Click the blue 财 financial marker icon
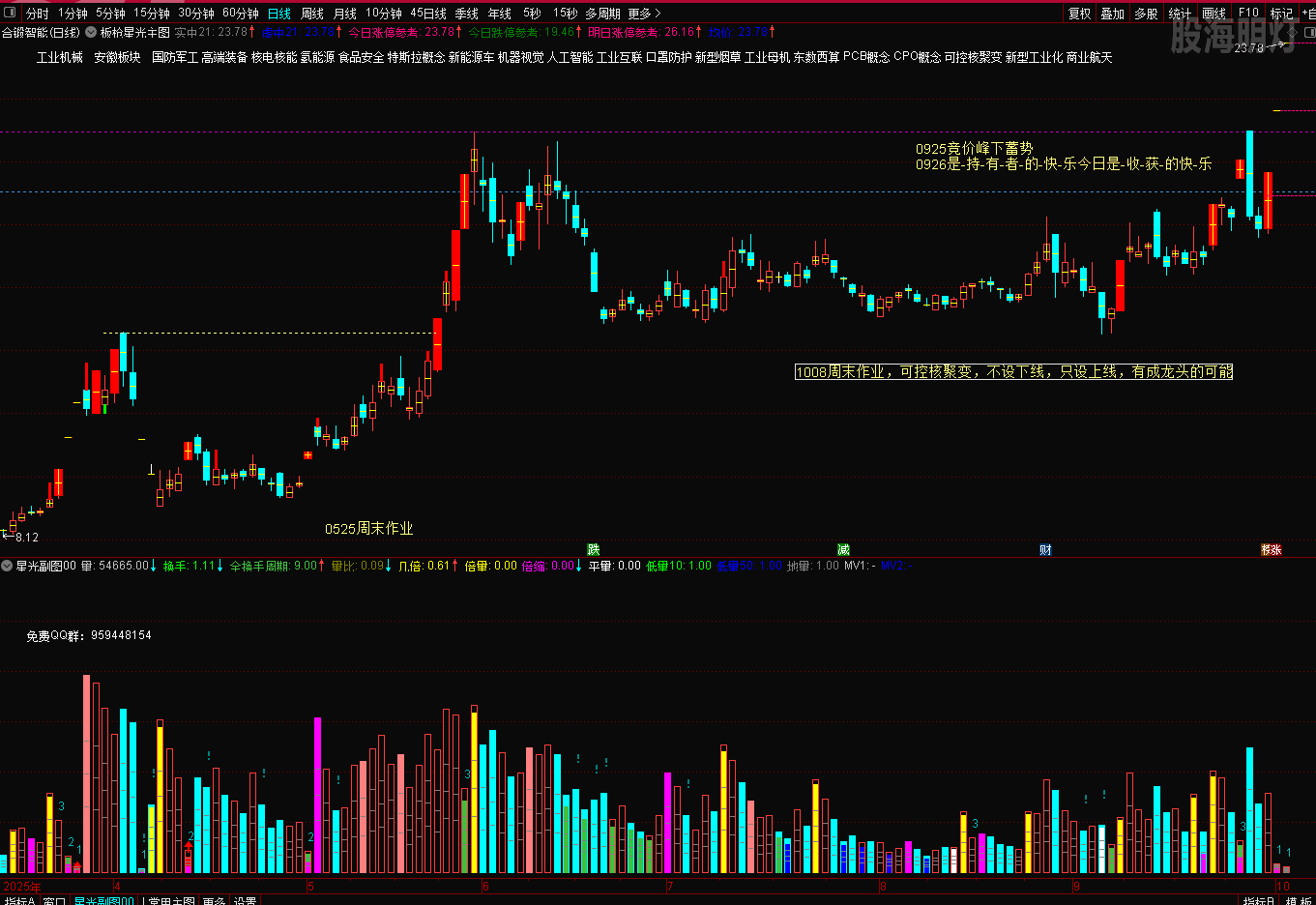This screenshot has width=1316, height=905. point(1045,549)
